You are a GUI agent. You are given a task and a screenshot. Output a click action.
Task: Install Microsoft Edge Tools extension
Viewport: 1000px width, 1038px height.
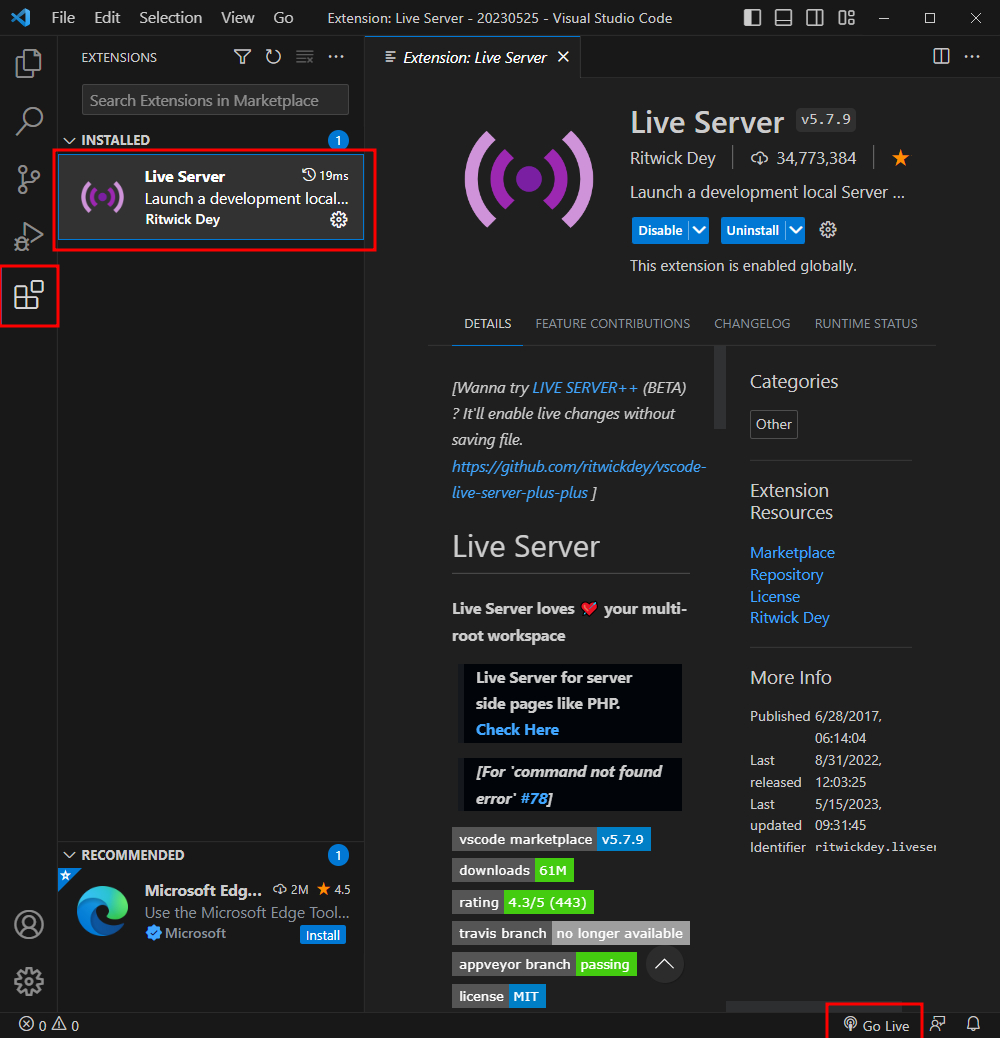[322, 935]
